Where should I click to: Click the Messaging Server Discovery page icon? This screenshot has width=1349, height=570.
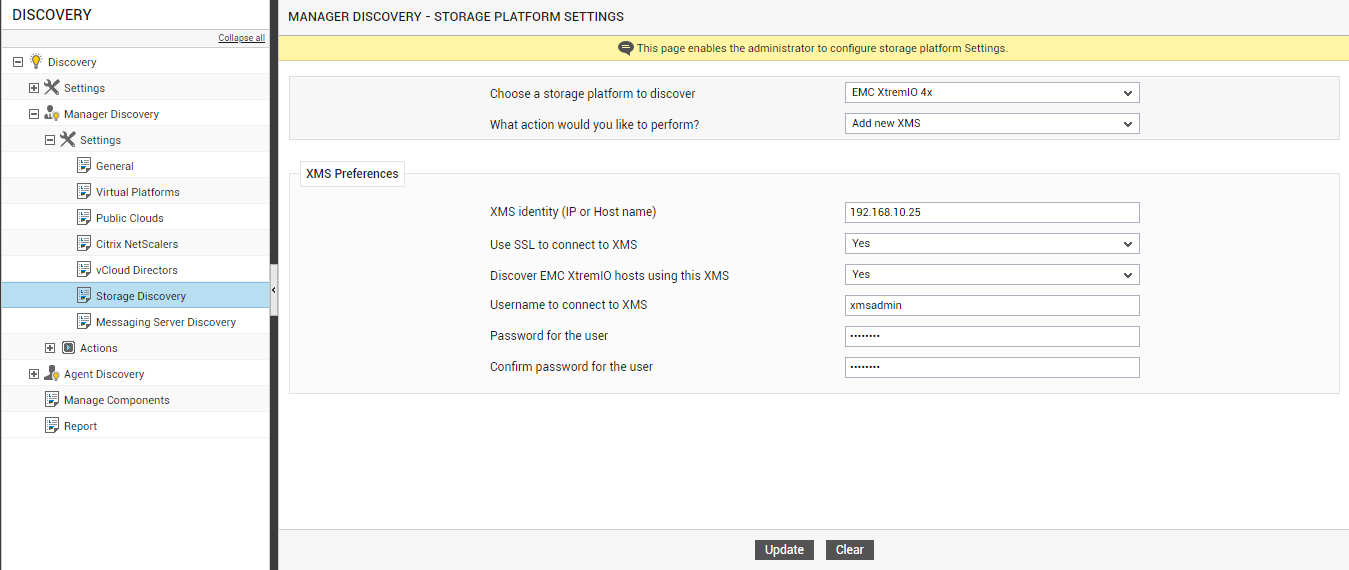84,321
